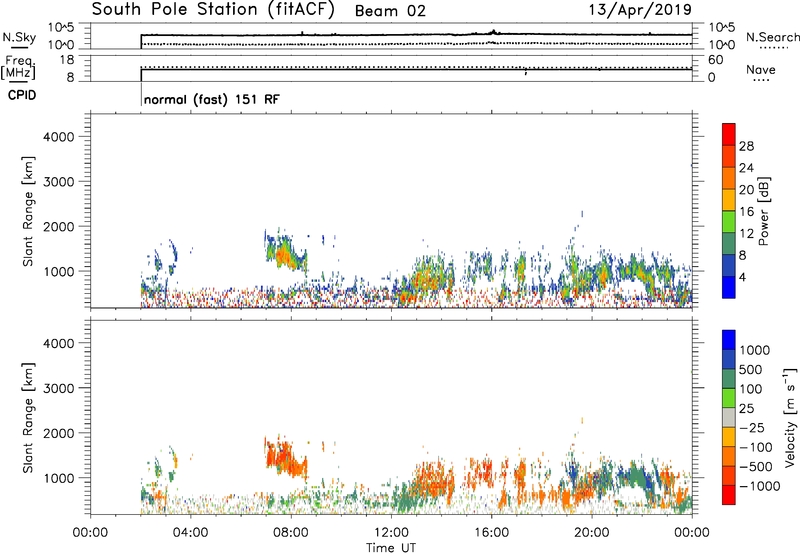Viewport: 800px width, 554px height.
Task: Select the Velocity [m s⁻¹] colorbar title
Action: click(790, 417)
